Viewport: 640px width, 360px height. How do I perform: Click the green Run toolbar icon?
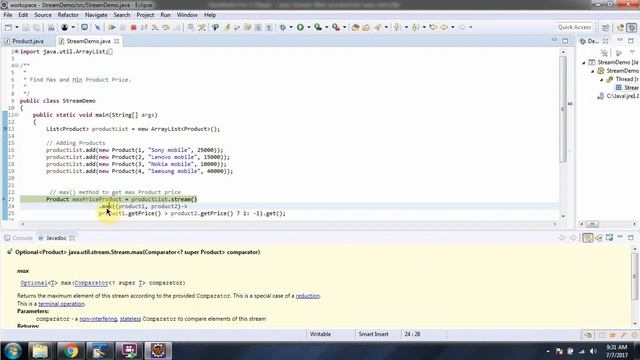(x=300, y=27)
